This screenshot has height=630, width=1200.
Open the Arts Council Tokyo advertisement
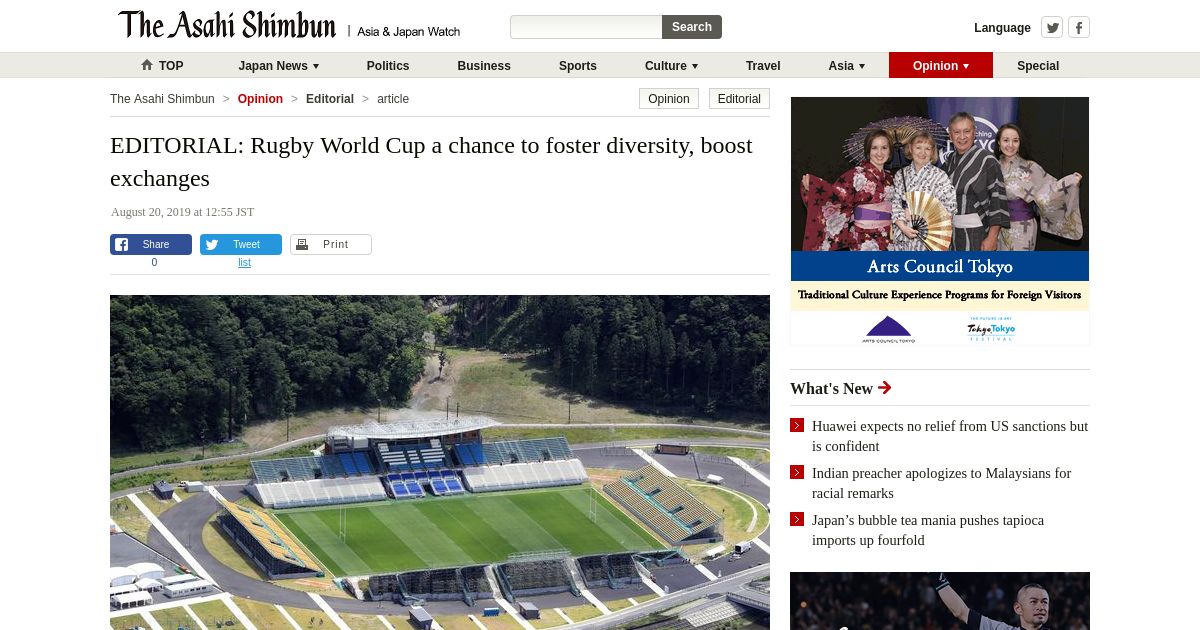(940, 221)
